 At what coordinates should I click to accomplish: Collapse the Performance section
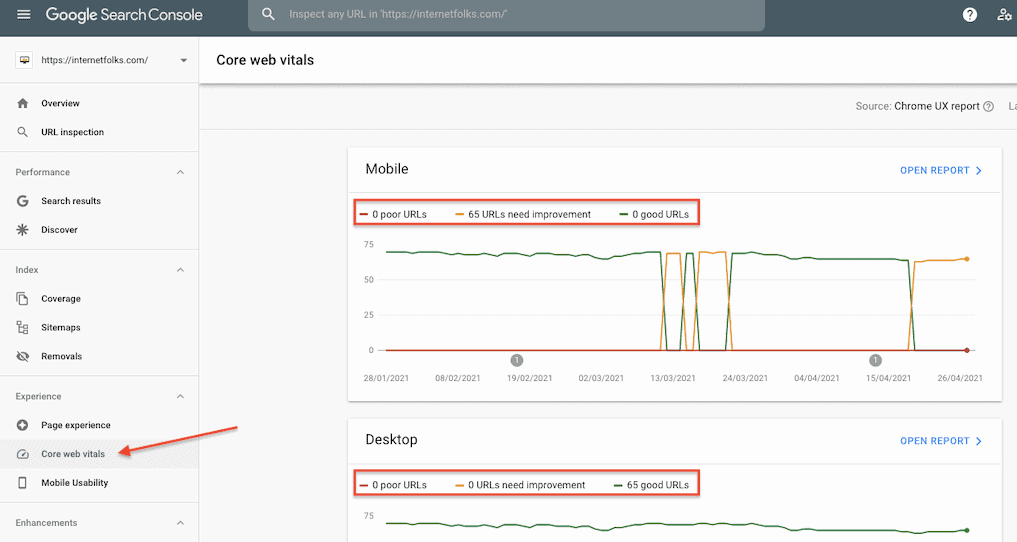click(180, 173)
